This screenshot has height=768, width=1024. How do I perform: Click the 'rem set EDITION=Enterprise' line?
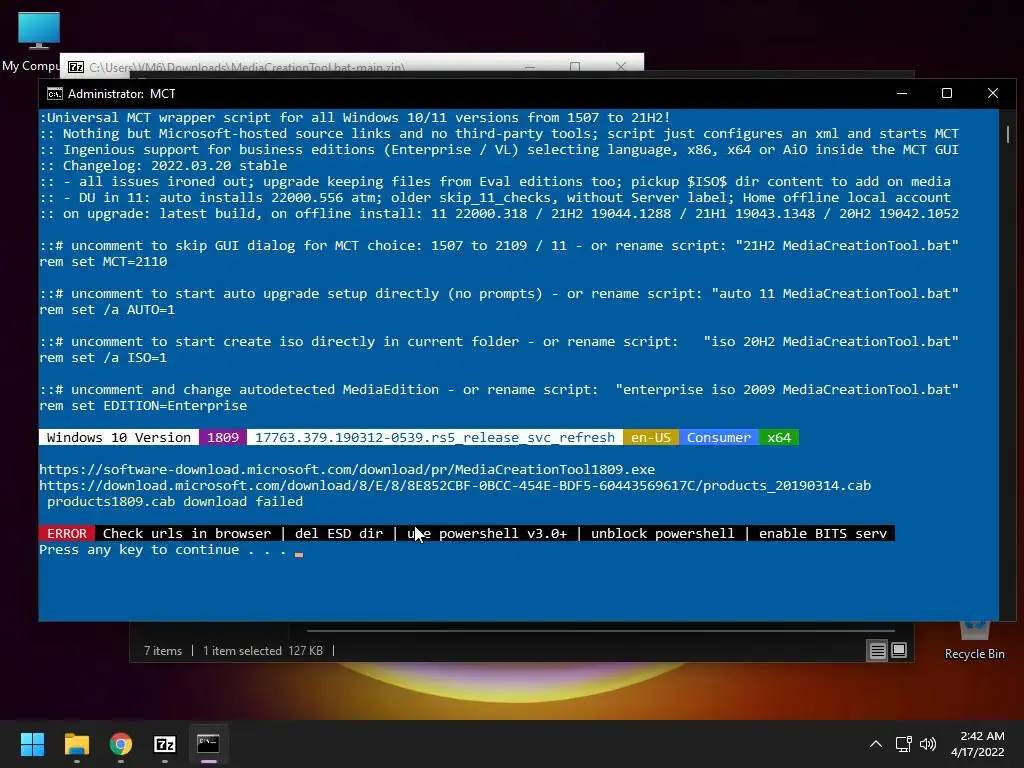[143, 406]
